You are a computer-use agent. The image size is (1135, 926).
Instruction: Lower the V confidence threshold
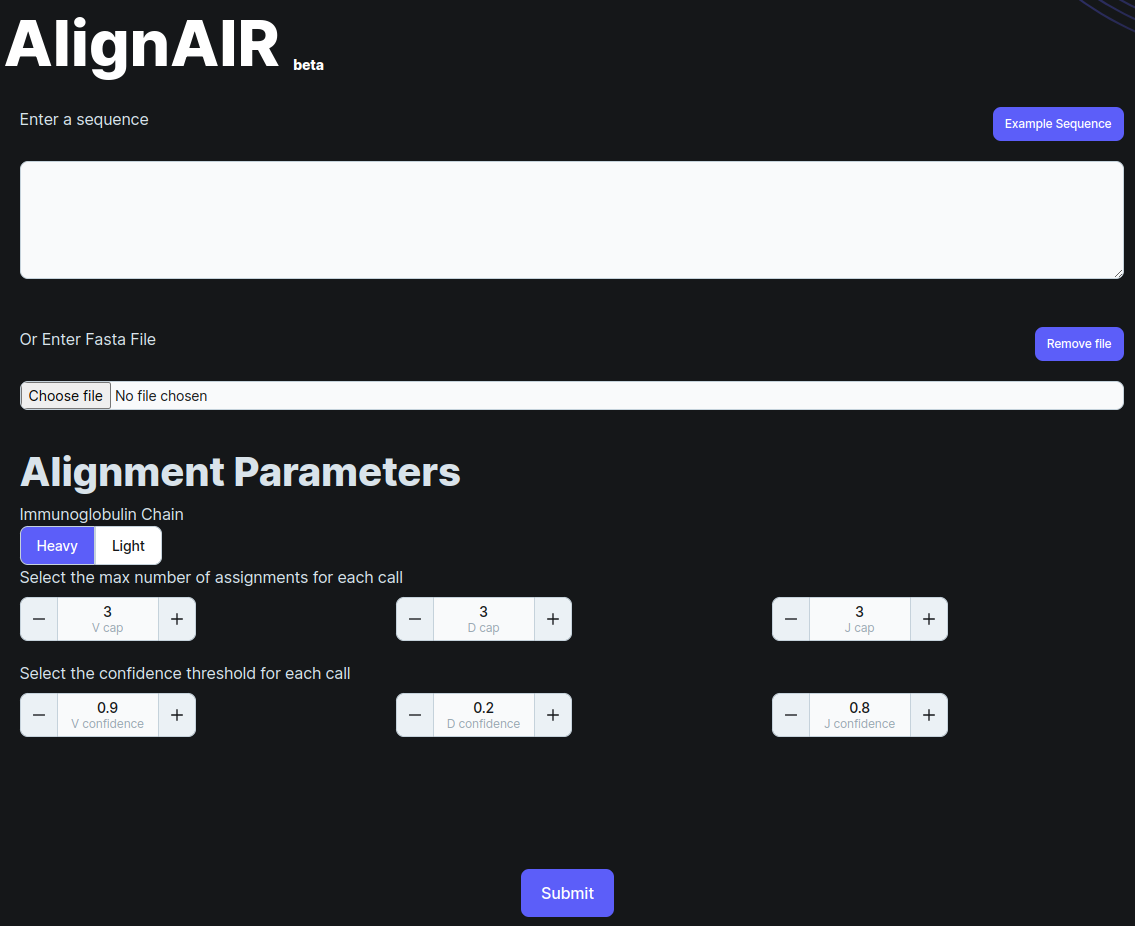pos(39,715)
